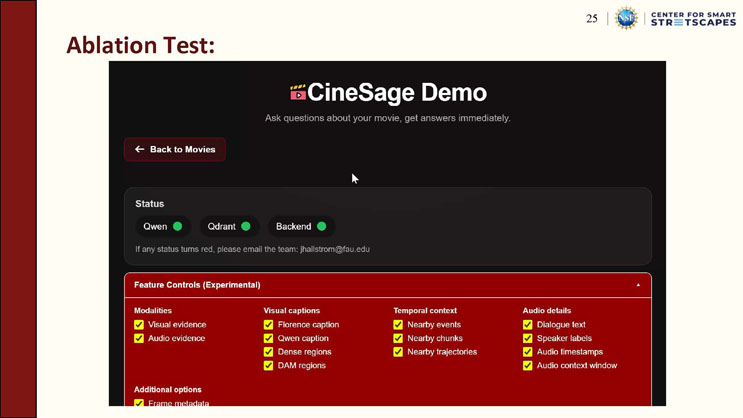Viewport: 743px width, 418px height.
Task: Toggle the Speaker labels checkbox
Action: [527, 338]
